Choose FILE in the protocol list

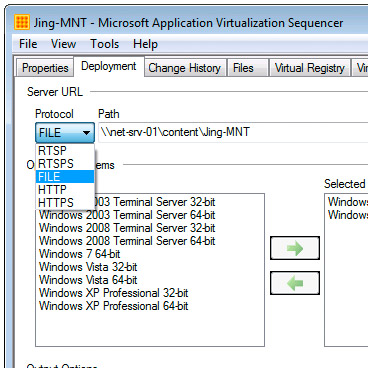(x=65, y=177)
